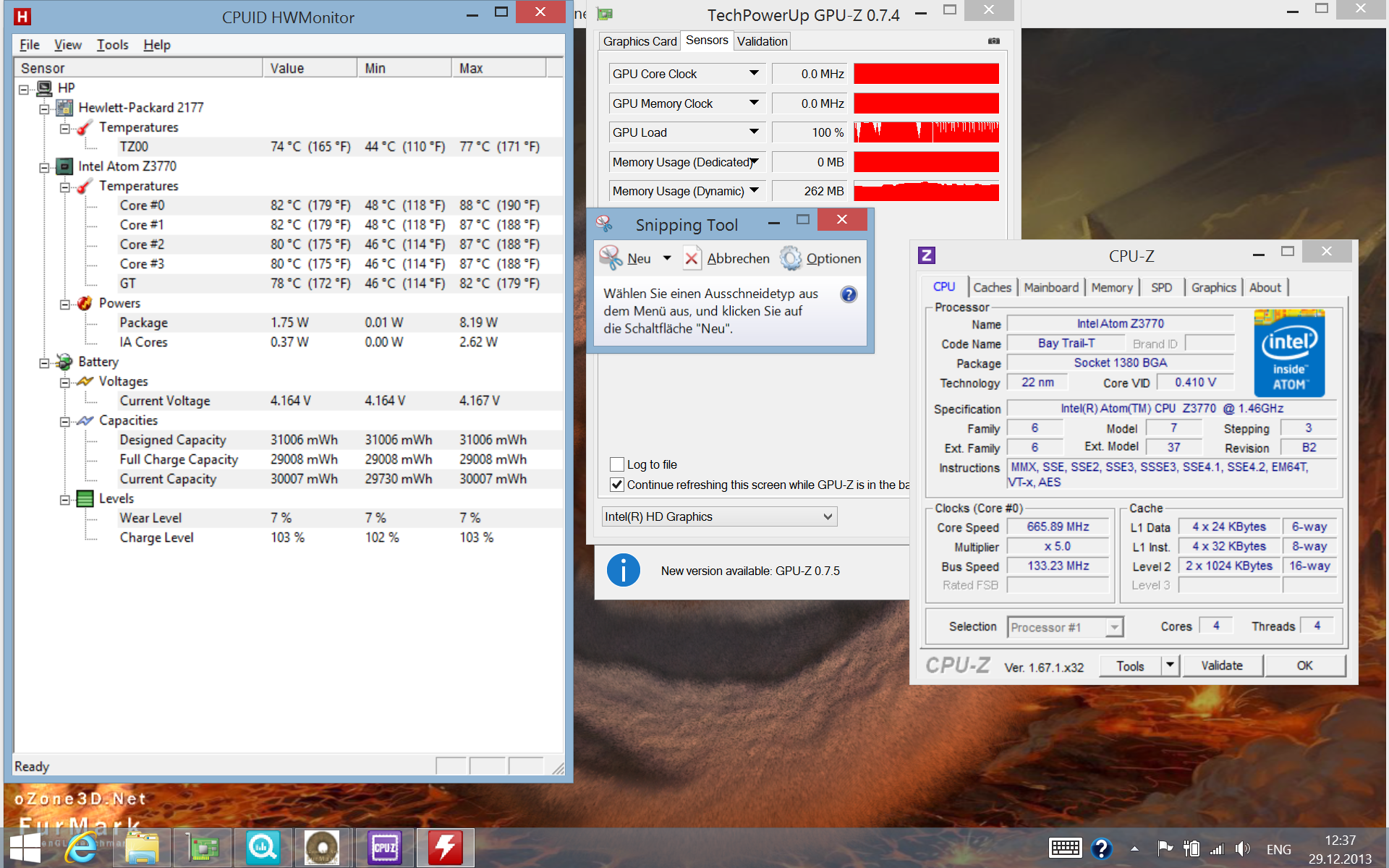Collapse the Intel Atom Z3770 node
Screen dimensions: 1389x868
[x=44, y=167]
